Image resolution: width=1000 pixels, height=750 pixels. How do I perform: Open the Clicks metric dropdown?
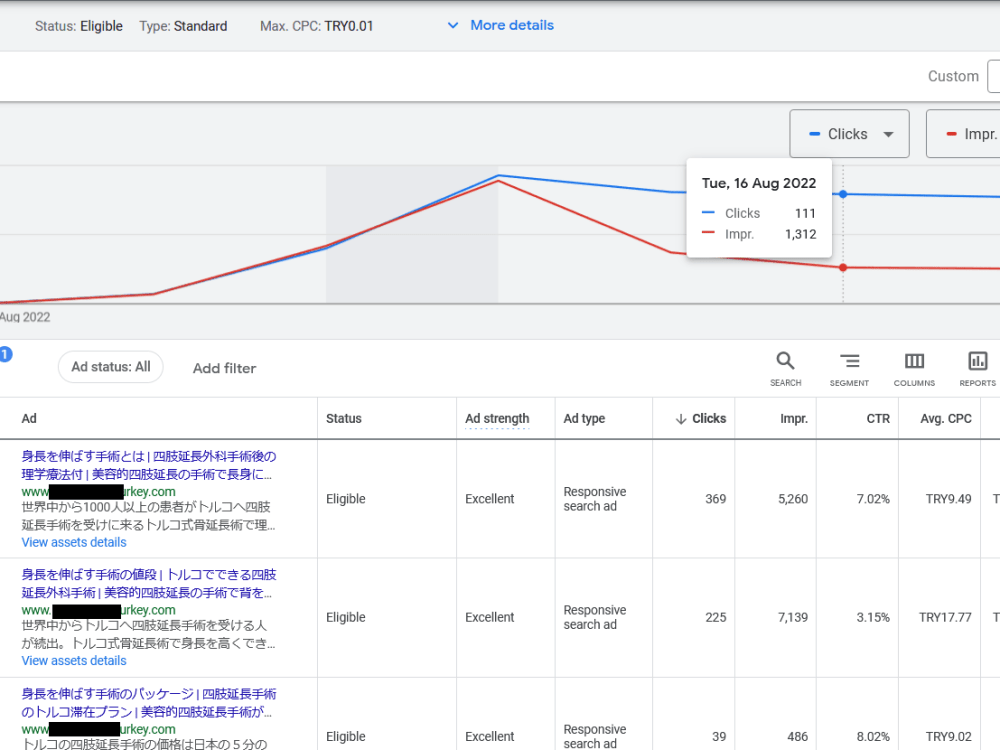(849, 134)
